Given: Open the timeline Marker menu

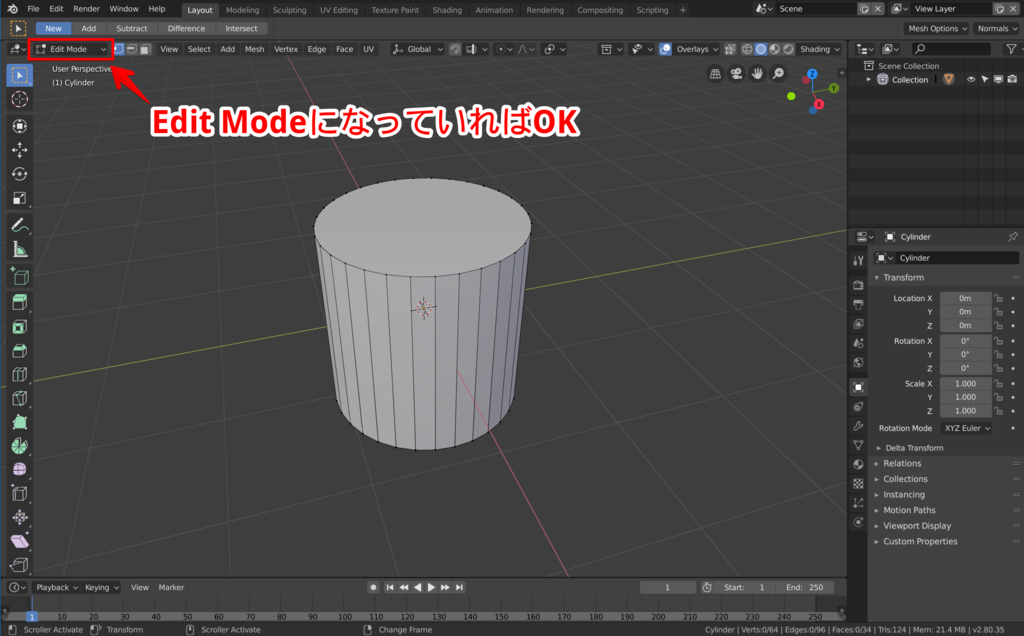Looking at the screenshot, I should (171, 588).
